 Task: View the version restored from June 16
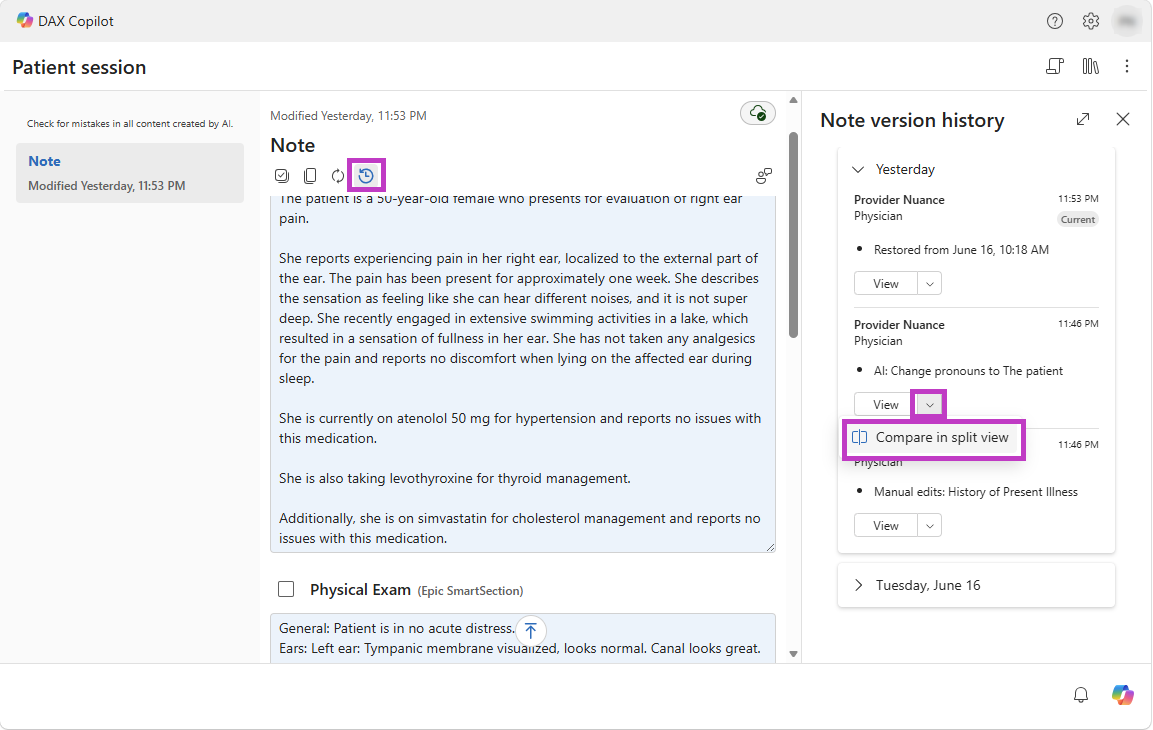[x=885, y=284]
